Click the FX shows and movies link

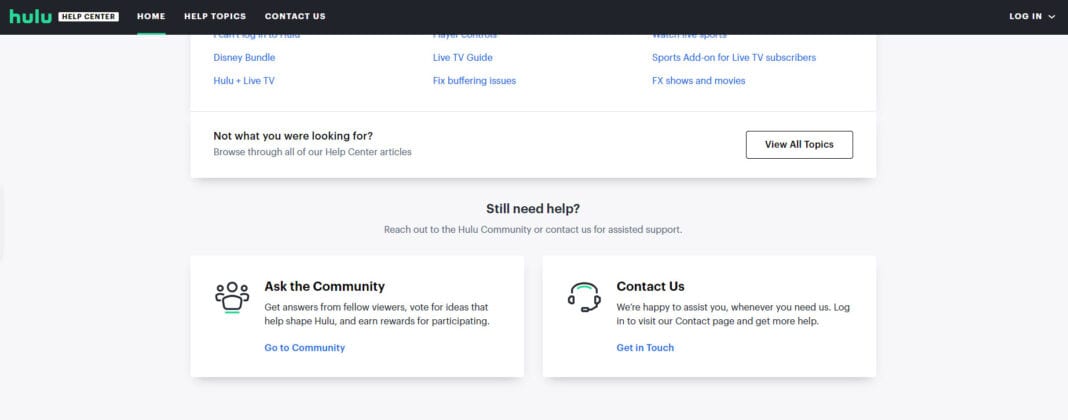pos(698,81)
